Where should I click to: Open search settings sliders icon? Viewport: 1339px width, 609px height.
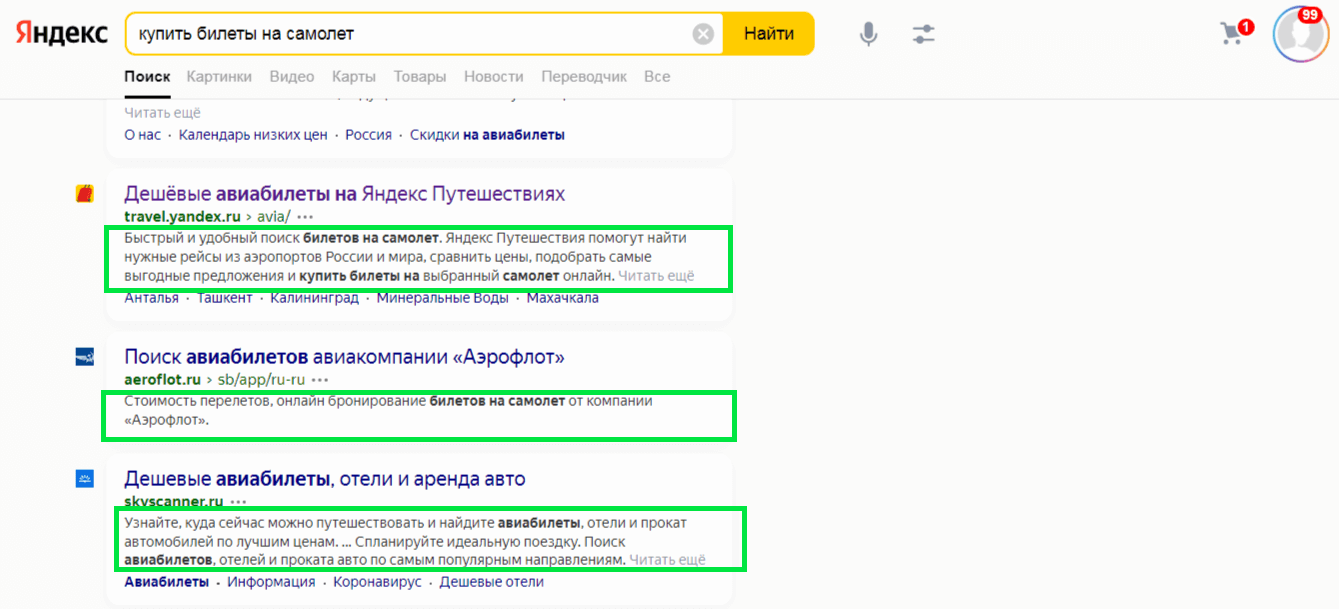point(923,35)
